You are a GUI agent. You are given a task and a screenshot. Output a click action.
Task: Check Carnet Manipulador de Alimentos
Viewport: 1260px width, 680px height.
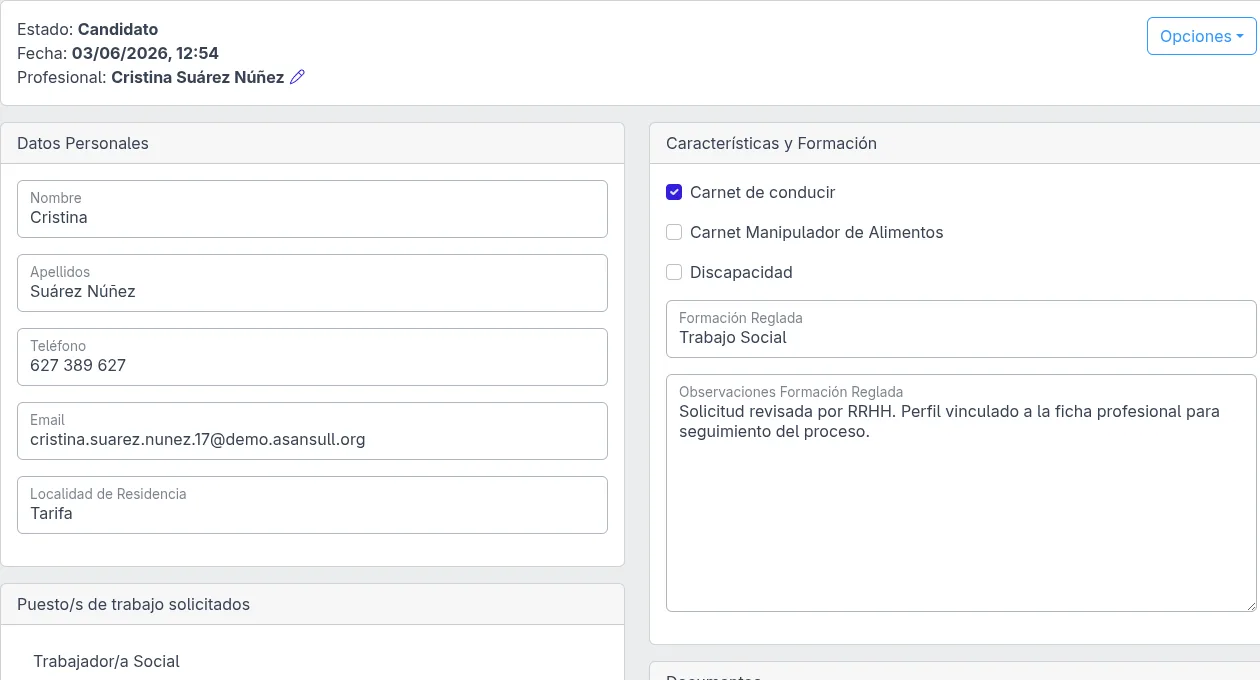674,232
